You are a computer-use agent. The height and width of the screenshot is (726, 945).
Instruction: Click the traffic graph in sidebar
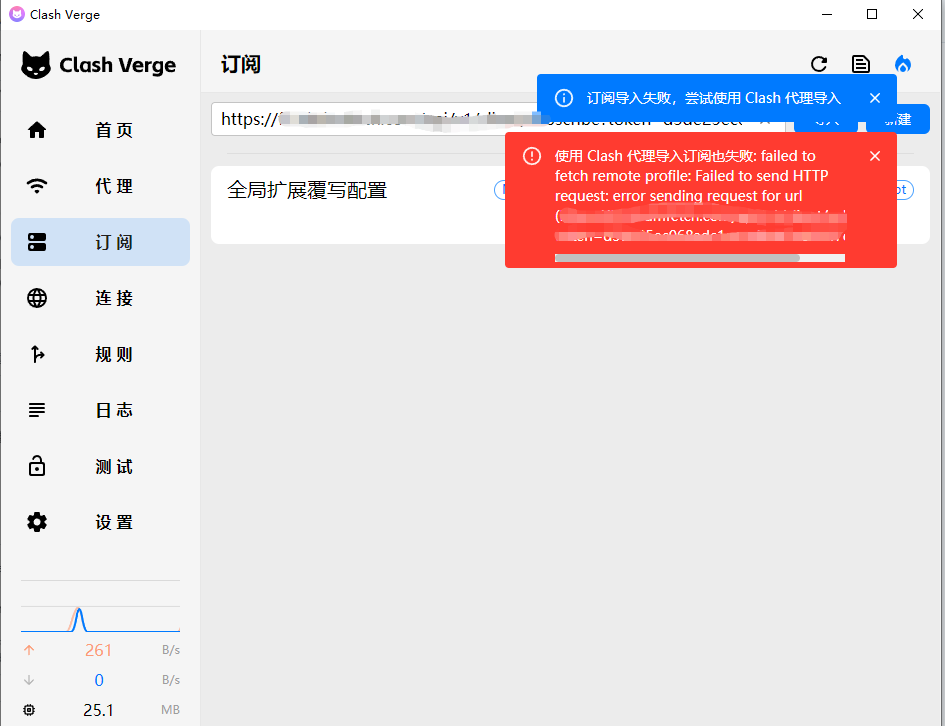click(x=100, y=619)
